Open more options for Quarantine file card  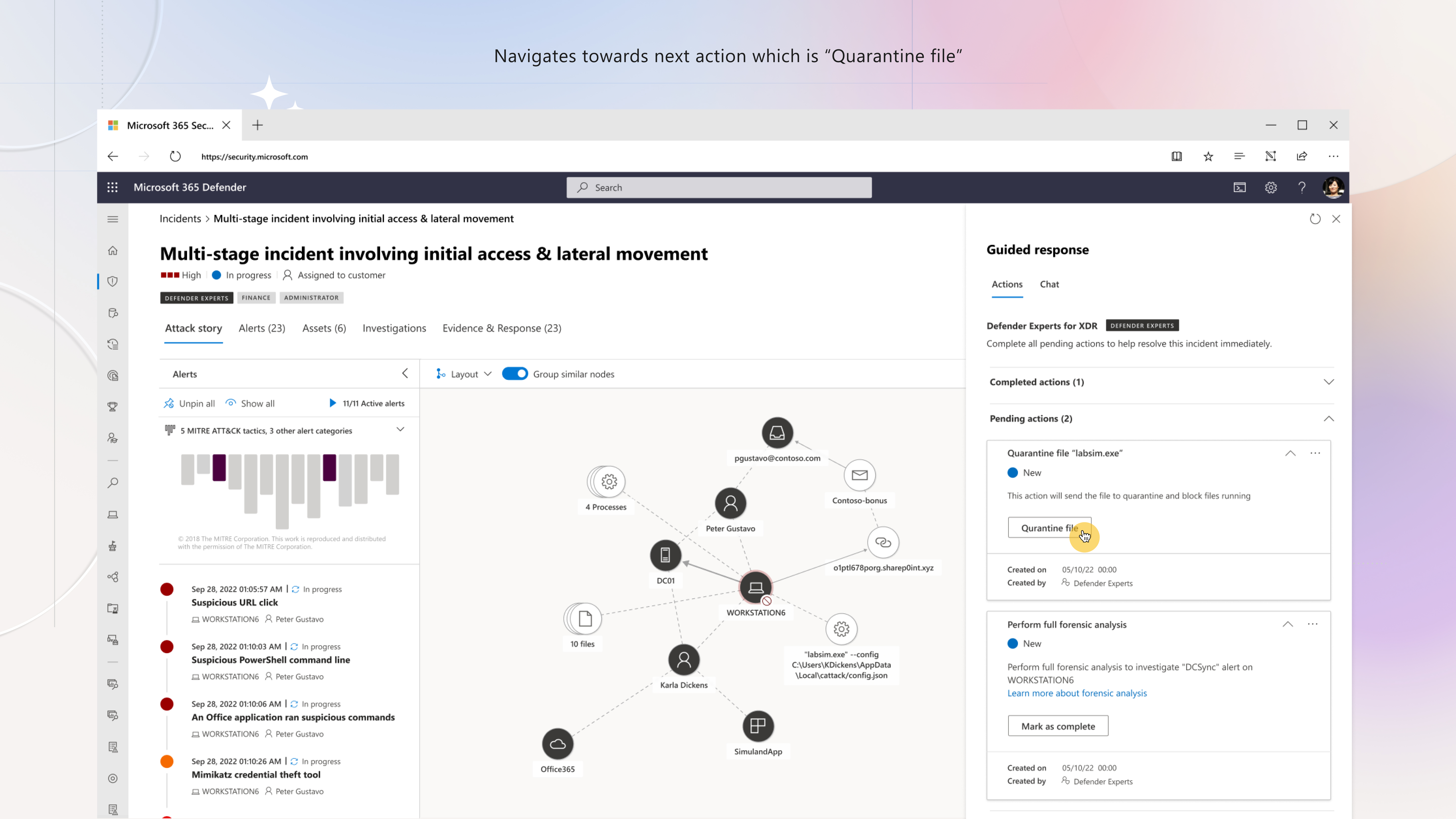tap(1315, 453)
